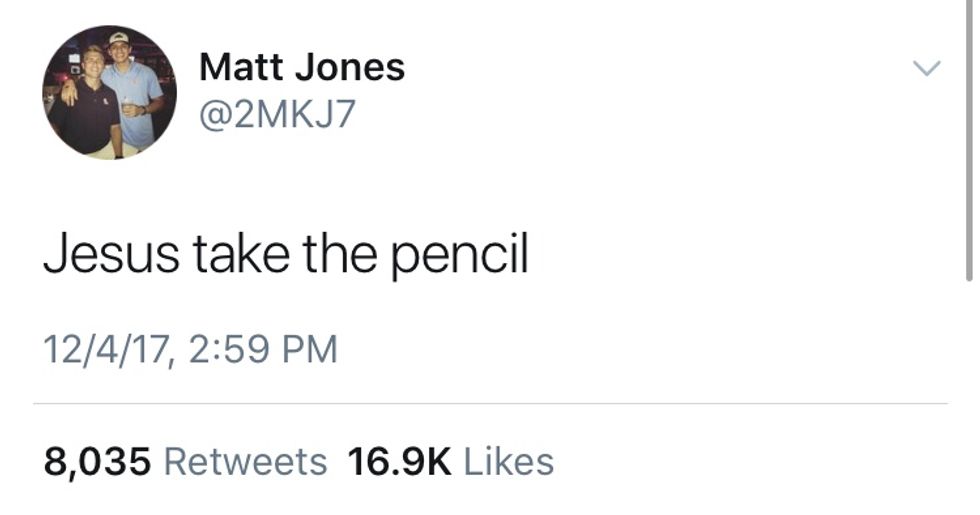This screenshot has height=515, width=980.
Task: Click the '16.9K' likes count number
Action: [399, 461]
